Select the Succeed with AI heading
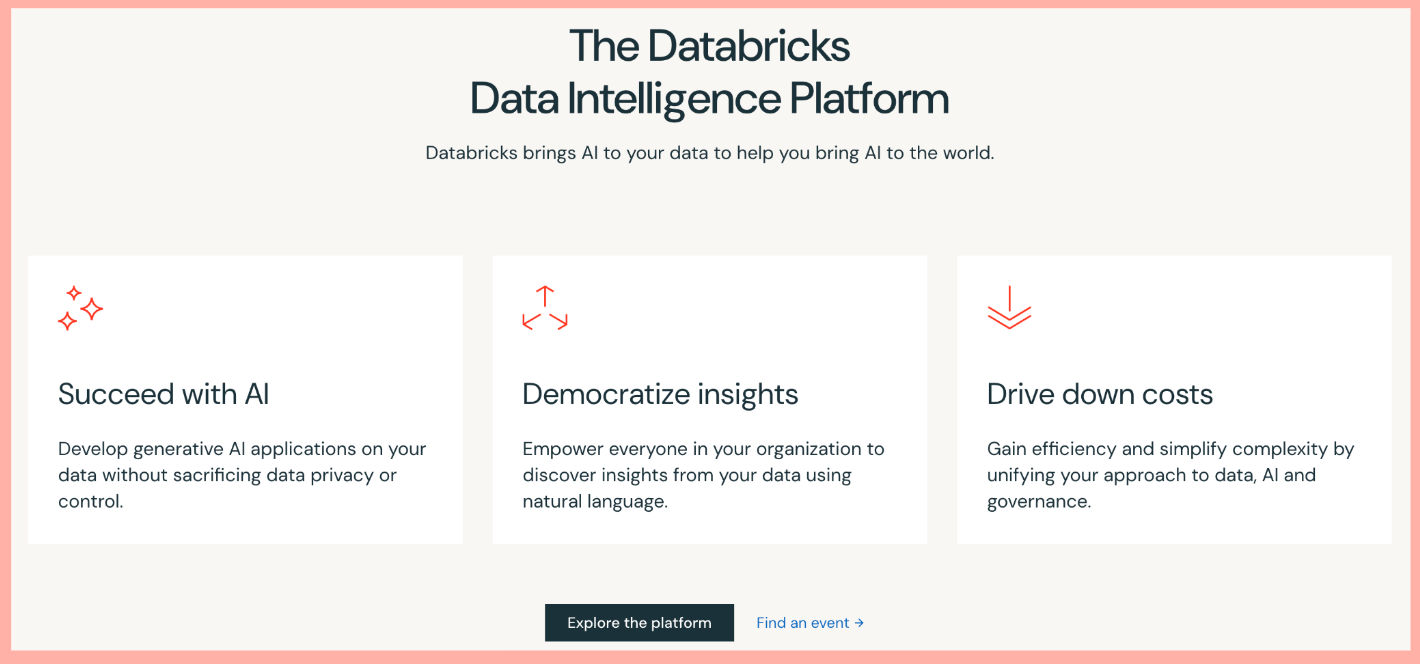The width and height of the screenshot is (1420, 664). pos(163,394)
